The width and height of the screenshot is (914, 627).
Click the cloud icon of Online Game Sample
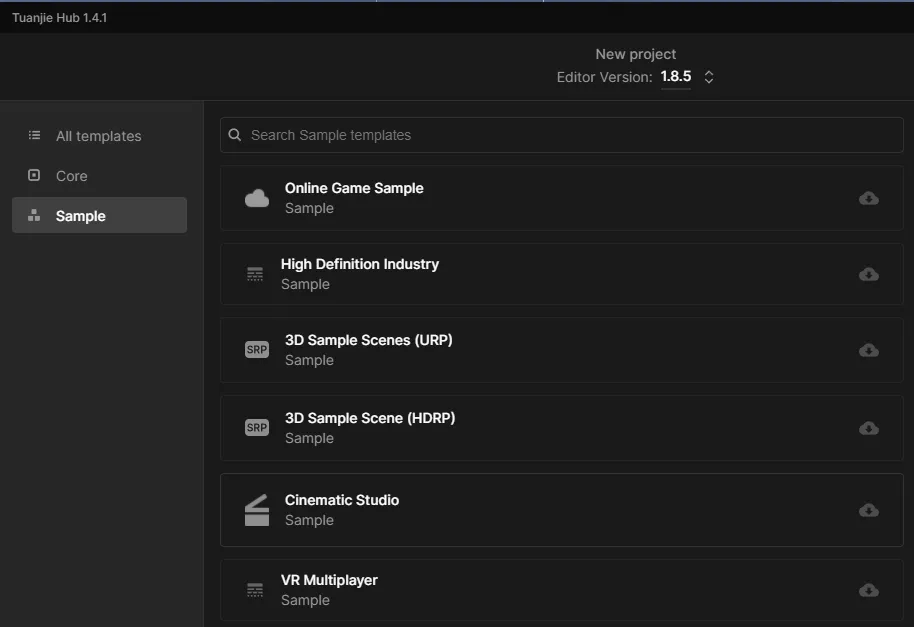click(x=257, y=198)
